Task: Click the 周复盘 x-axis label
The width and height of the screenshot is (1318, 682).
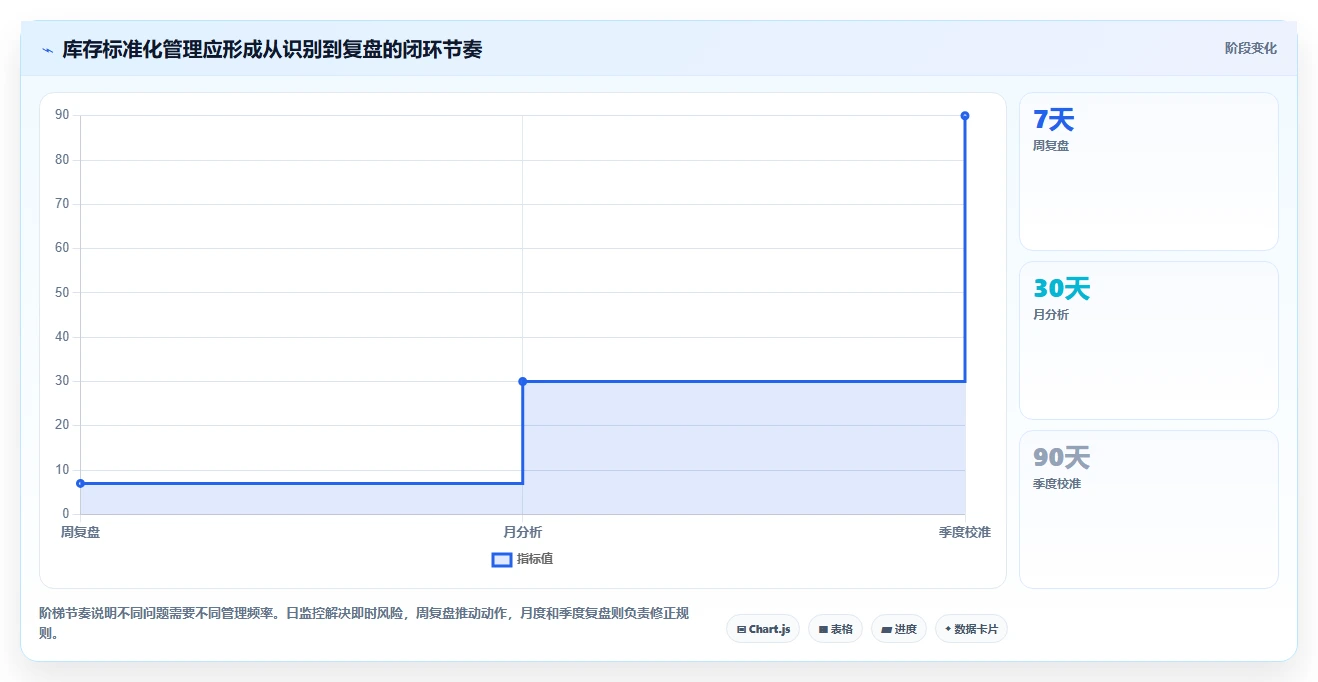Action: tap(80, 532)
